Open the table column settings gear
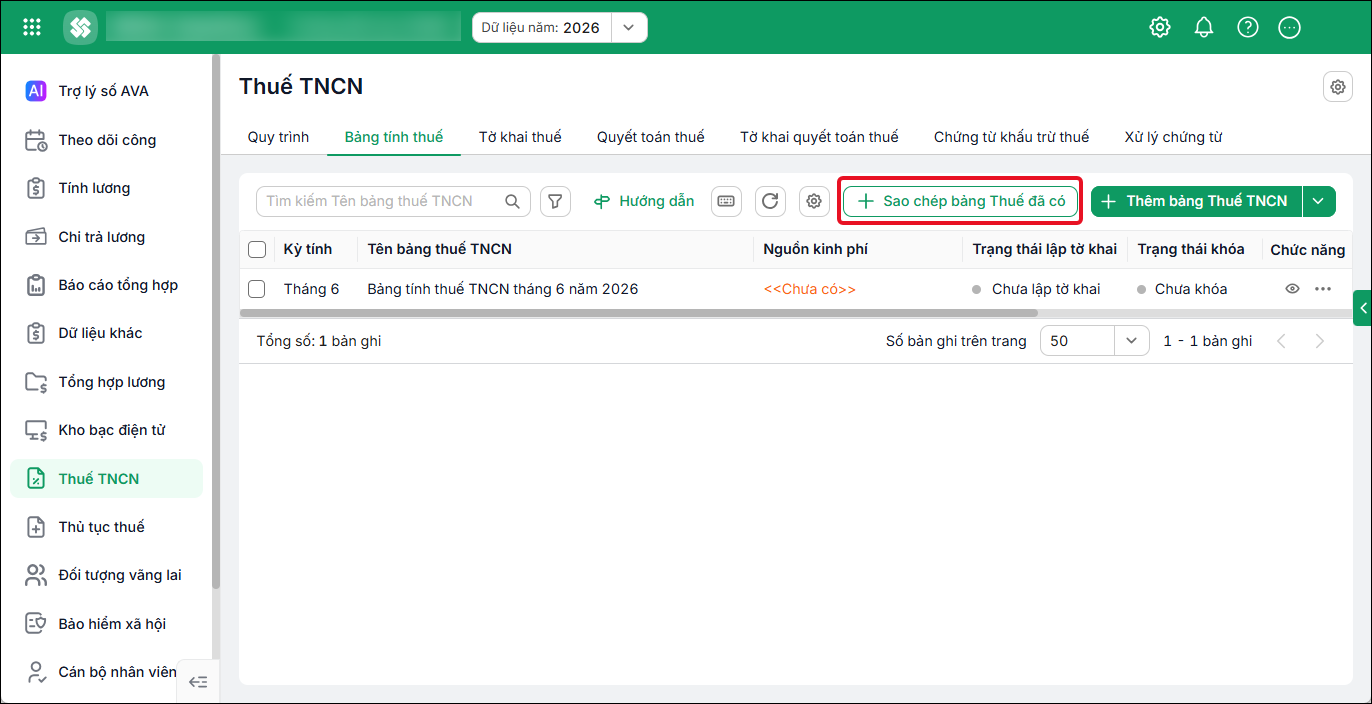This screenshot has height=704, width=1372. (814, 201)
